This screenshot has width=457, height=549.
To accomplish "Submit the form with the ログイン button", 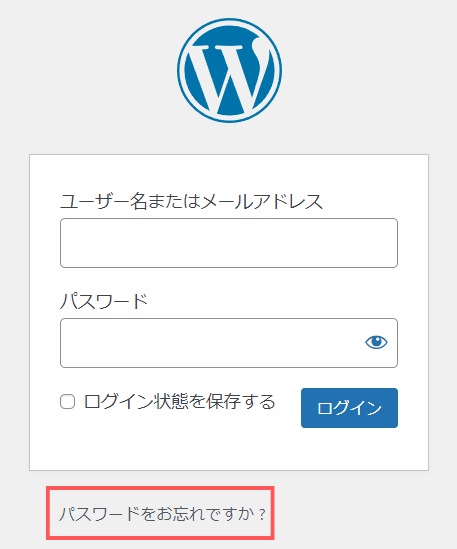I will (x=349, y=408).
